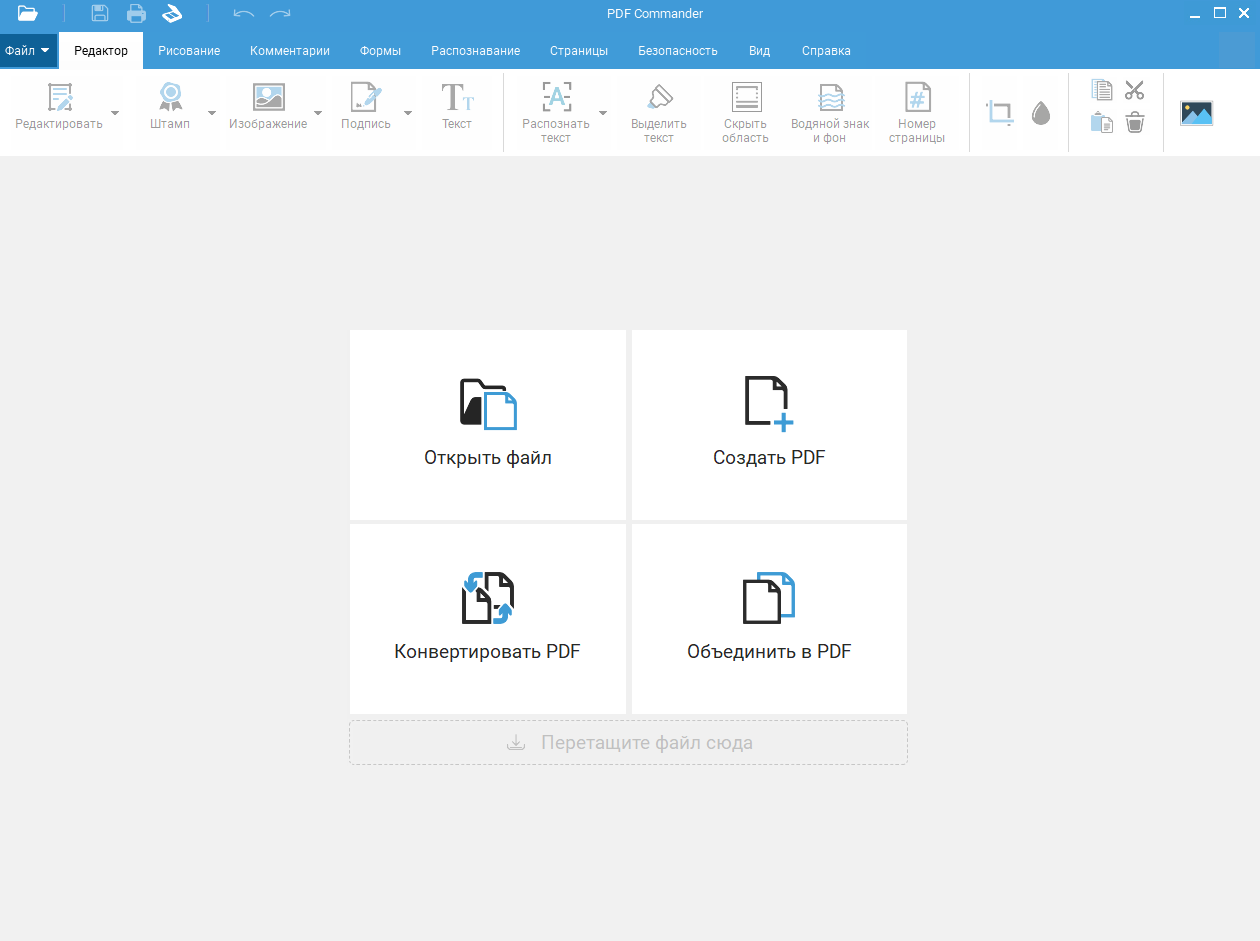Select the Редактировать edit tool

click(x=59, y=107)
